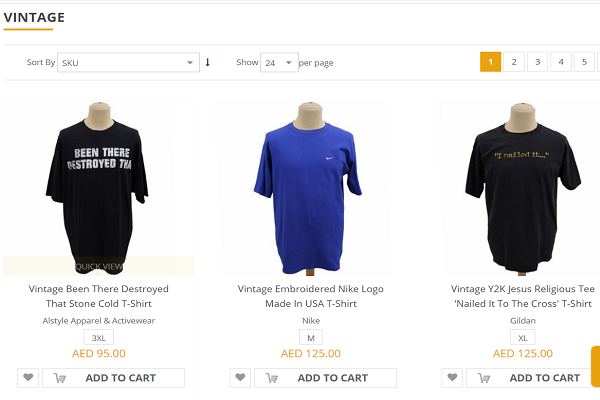Select size M for Nike T-Shirt
600x400 pixels.
click(x=311, y=338)
